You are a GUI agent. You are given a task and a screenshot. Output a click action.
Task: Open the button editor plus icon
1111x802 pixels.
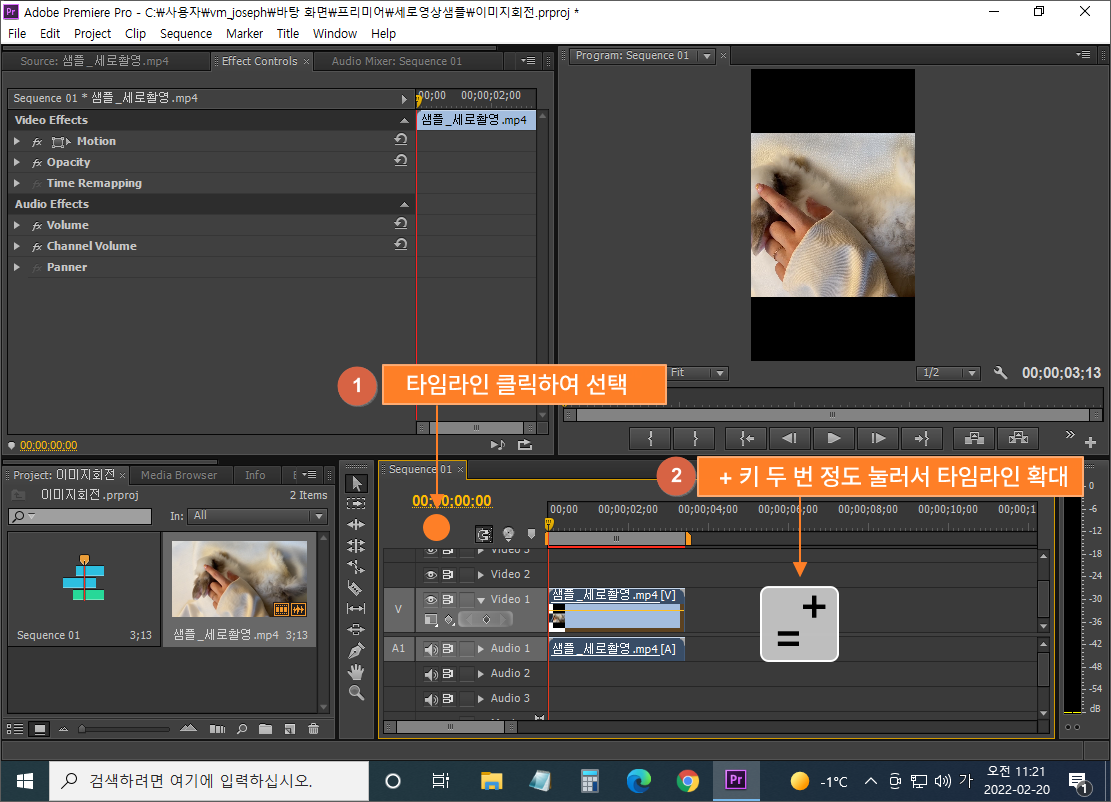[x=1090, y=442]
